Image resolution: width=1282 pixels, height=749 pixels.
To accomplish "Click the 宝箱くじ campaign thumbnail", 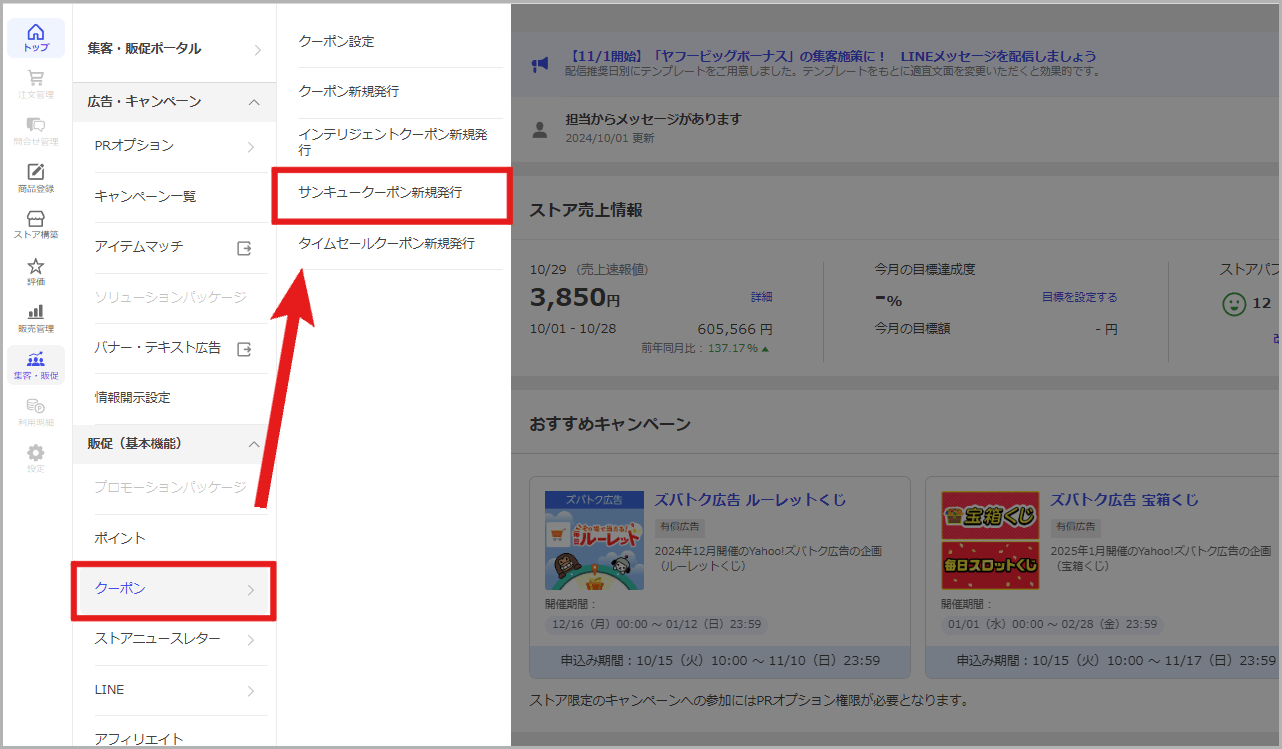I will (x=990, y=540).
